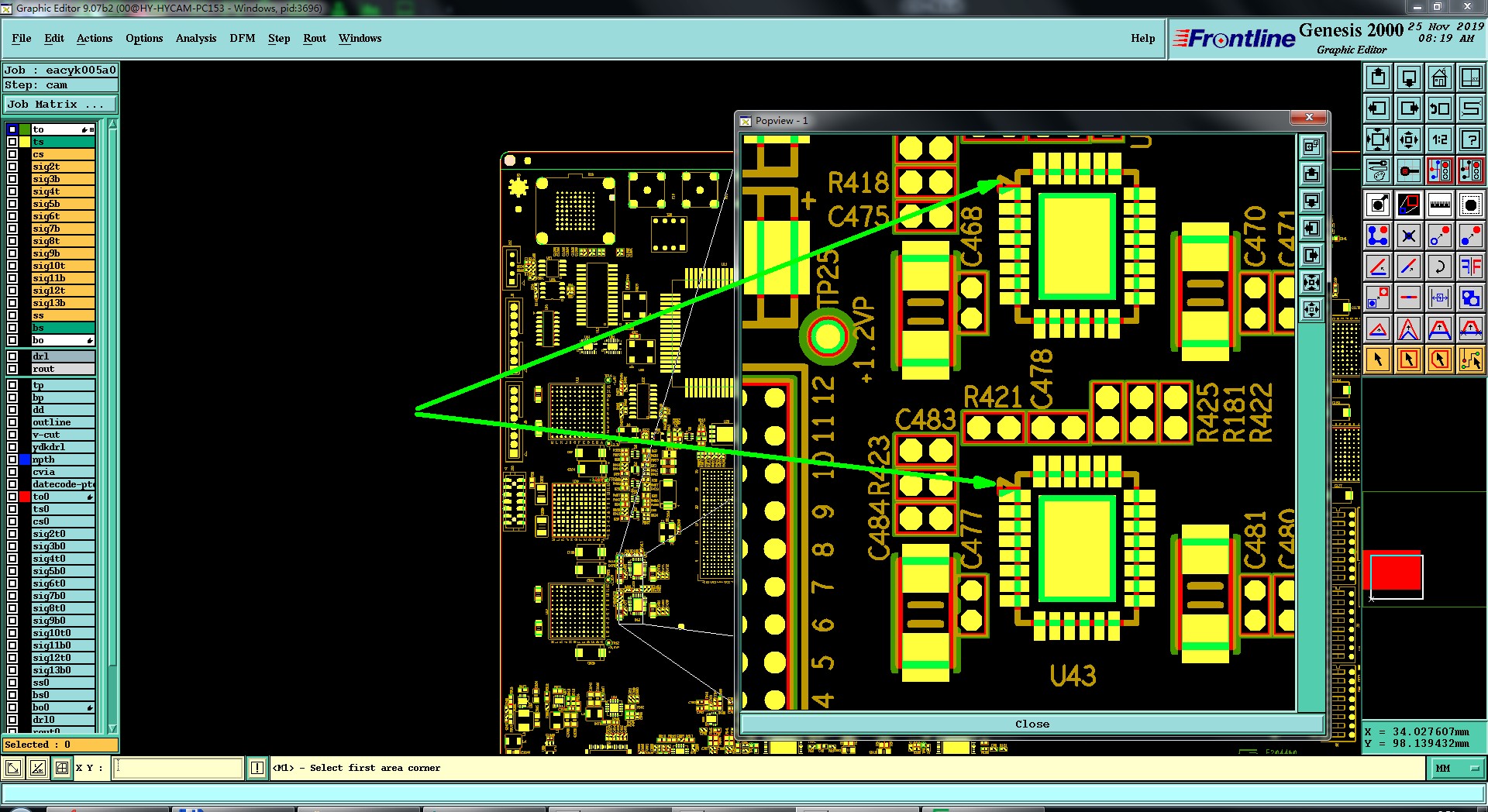The image size is (1488, 812).
Task: Click the green color swatch of layer to
Action: pyautogui.click(x=25, y=129)
